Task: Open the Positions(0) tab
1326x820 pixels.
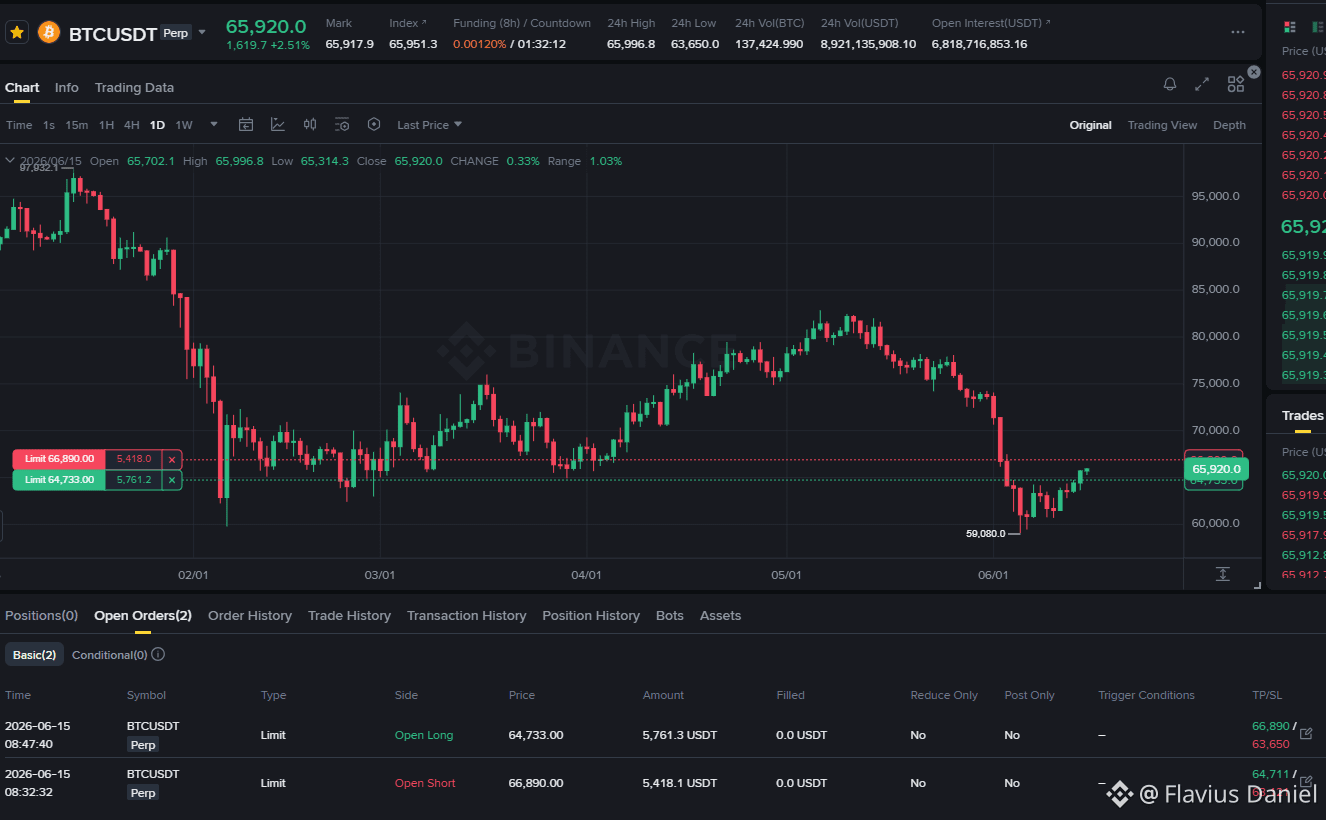Action: click(41, 616)
